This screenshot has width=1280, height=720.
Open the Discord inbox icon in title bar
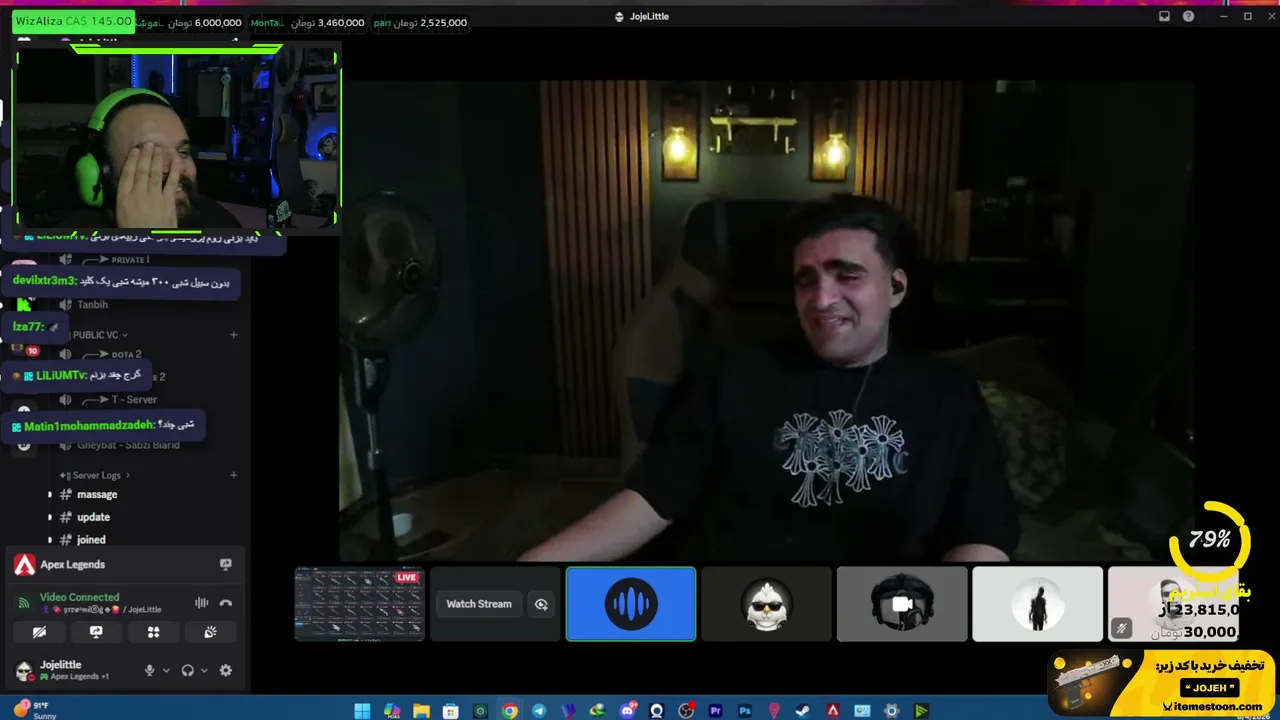(1164, 17)
